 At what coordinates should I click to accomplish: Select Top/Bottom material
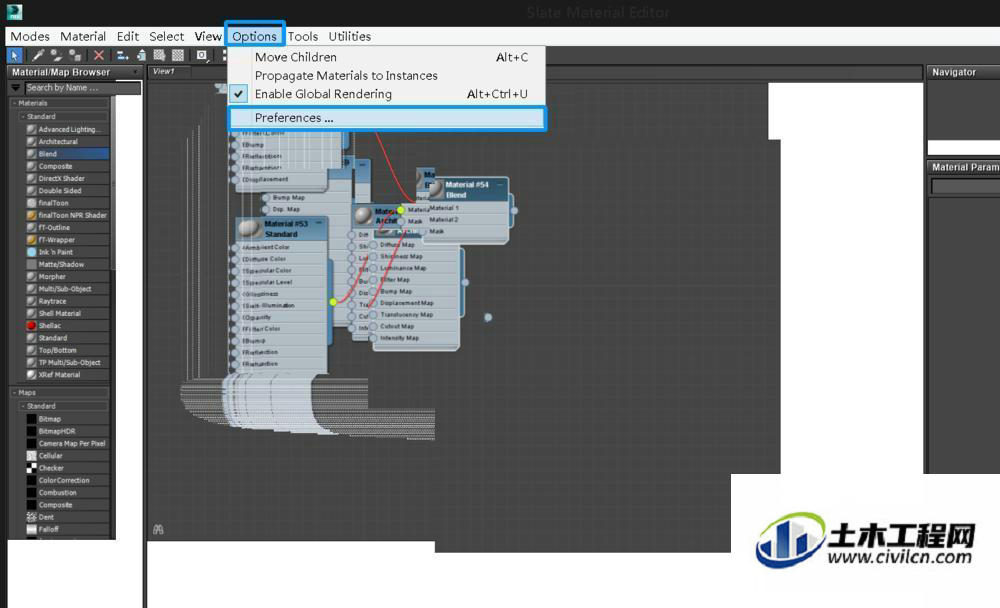[x=67, y=350]
